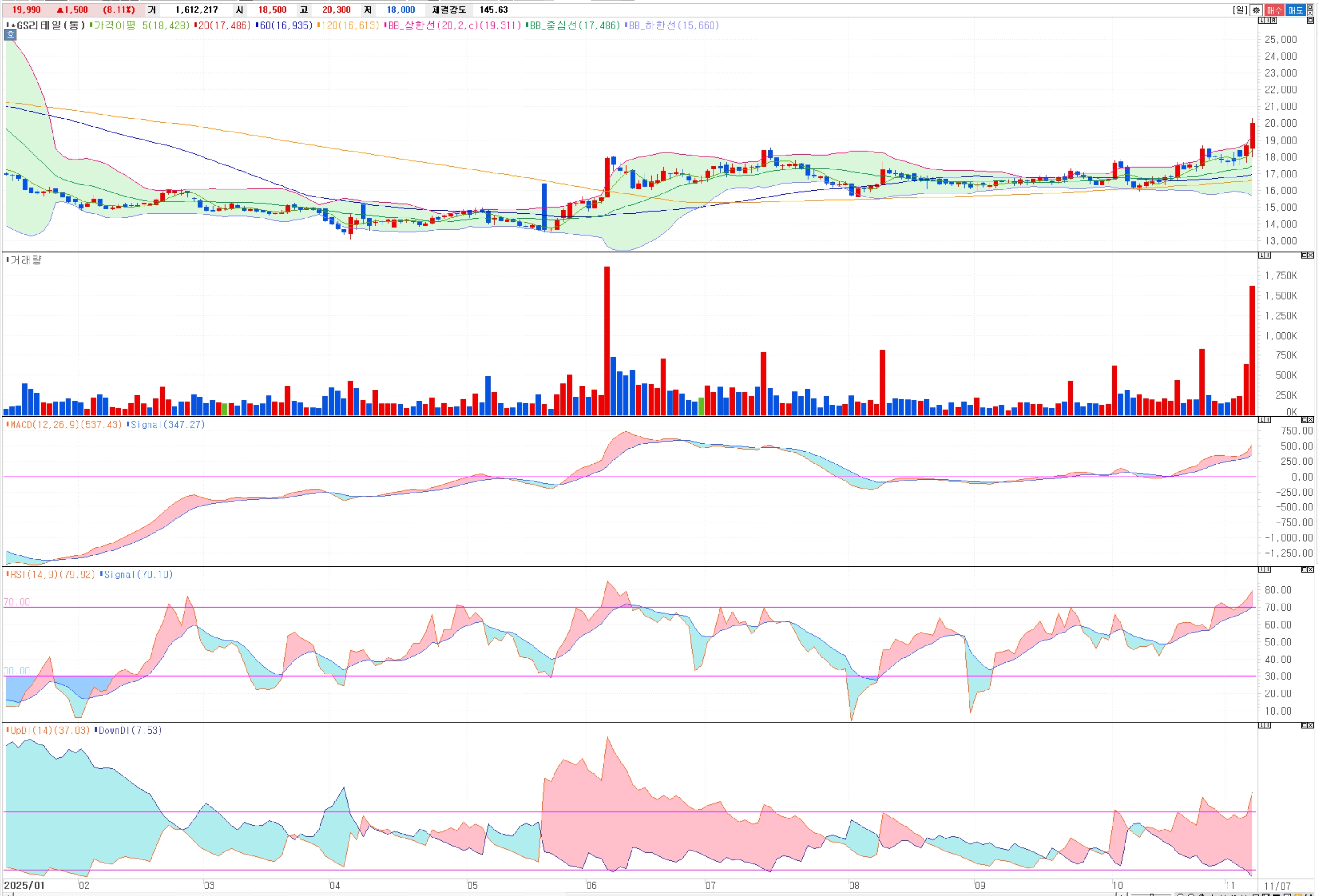This screenshot has height=896, width=1318.
Task: Click the blue 매도 sell button
Action: click(1295, 10)
